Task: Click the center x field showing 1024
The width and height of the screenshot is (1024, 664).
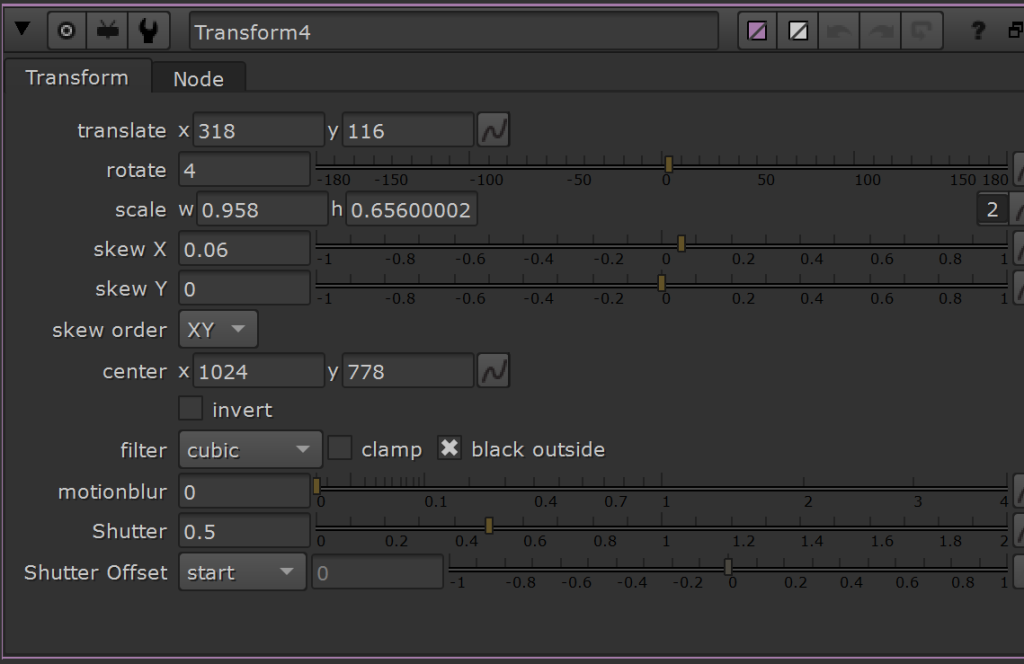Action: click(x=258, y=371)
